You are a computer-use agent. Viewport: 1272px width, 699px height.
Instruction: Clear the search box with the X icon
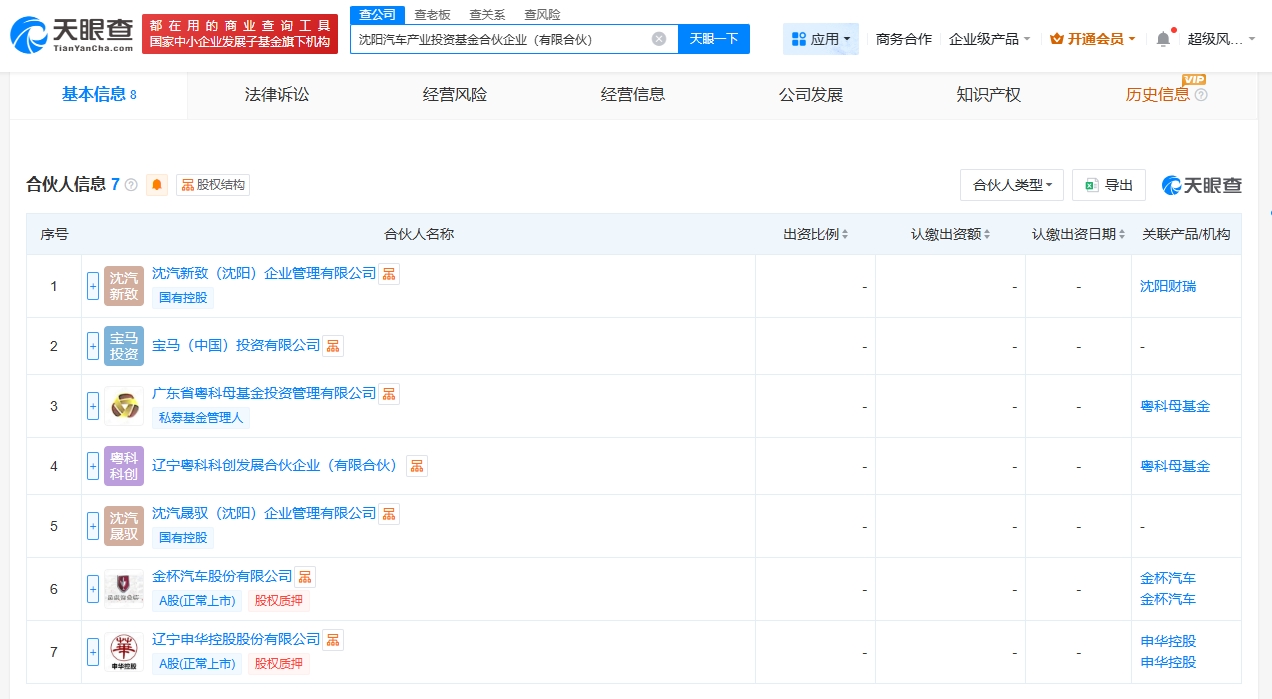[x=659, y=39]
